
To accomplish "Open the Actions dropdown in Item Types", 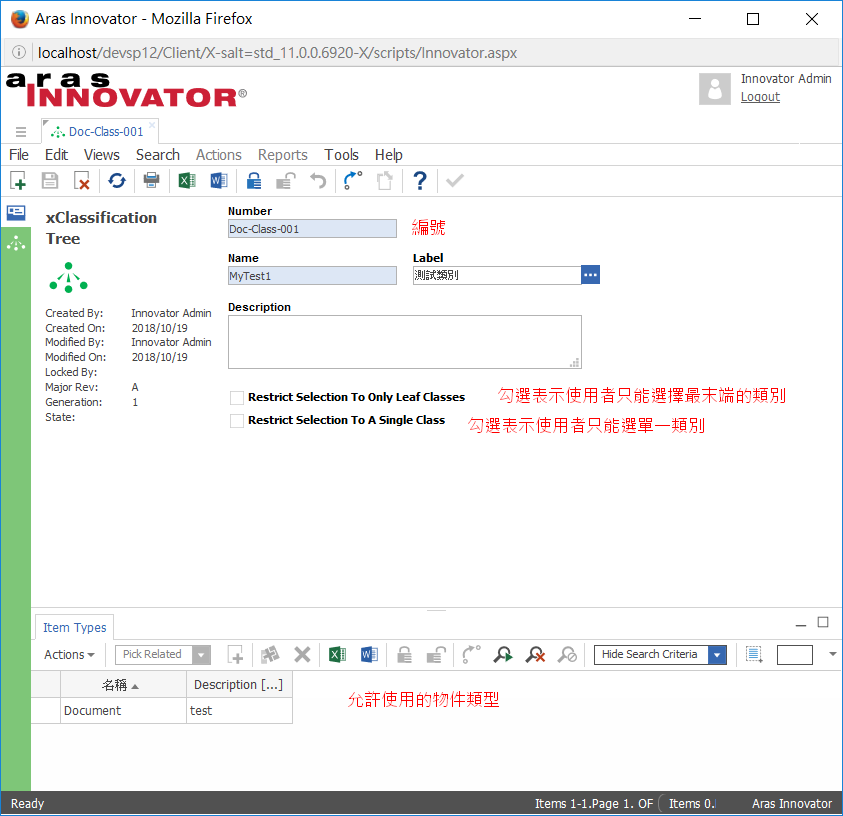I will pyautogui.click(x=69, y=655).
